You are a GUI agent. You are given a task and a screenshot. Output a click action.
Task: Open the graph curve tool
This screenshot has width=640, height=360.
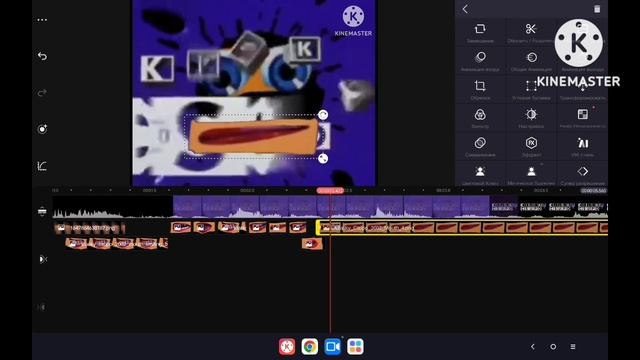[x=42, y=166]
